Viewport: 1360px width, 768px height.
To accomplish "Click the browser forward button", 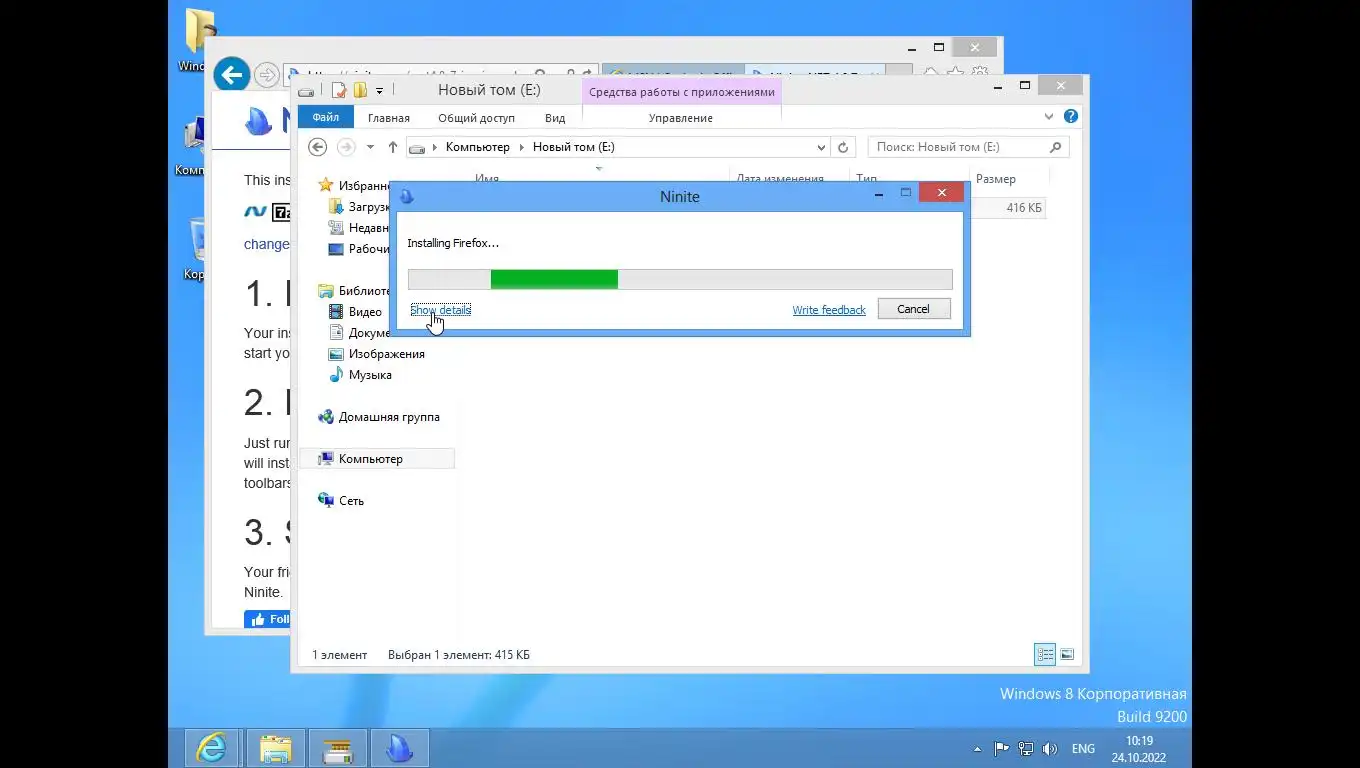I will coord(266,75).
